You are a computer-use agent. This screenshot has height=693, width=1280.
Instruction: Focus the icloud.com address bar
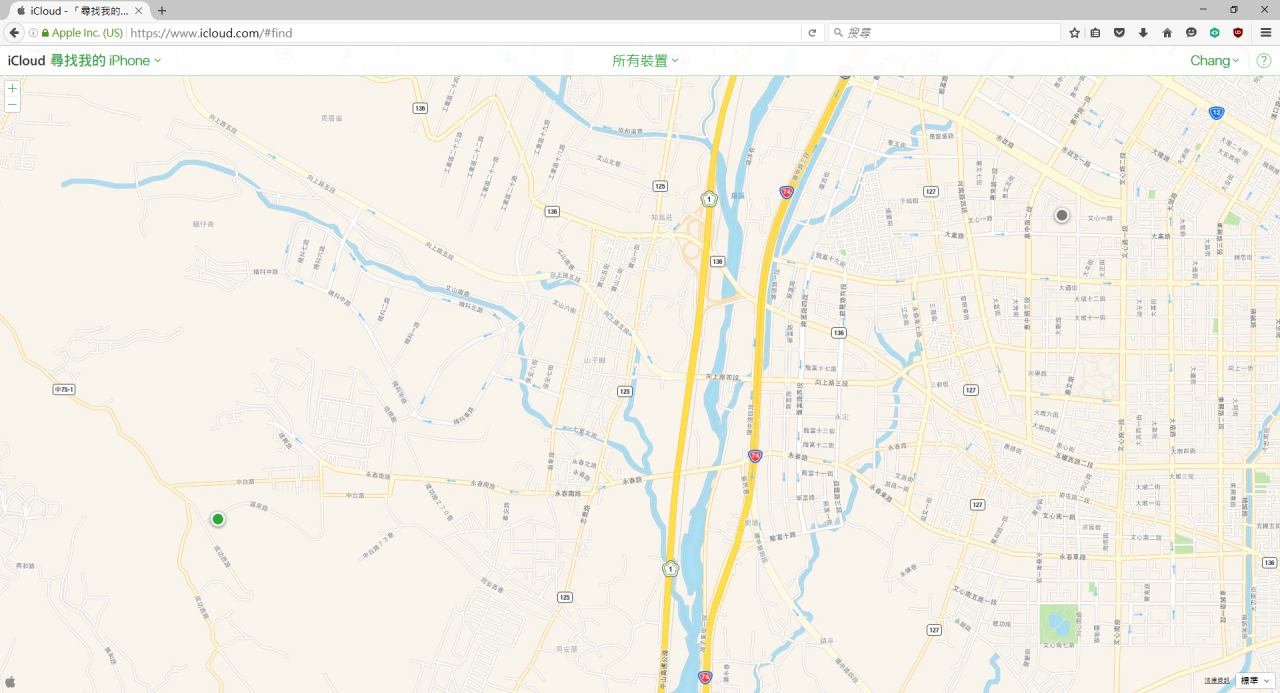coord(465,33)
